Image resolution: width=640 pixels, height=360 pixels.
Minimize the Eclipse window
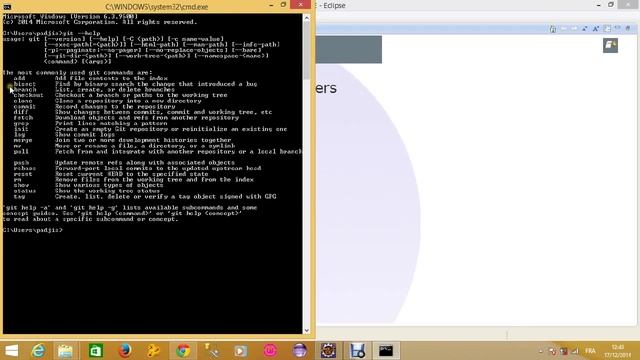[598, 5]
